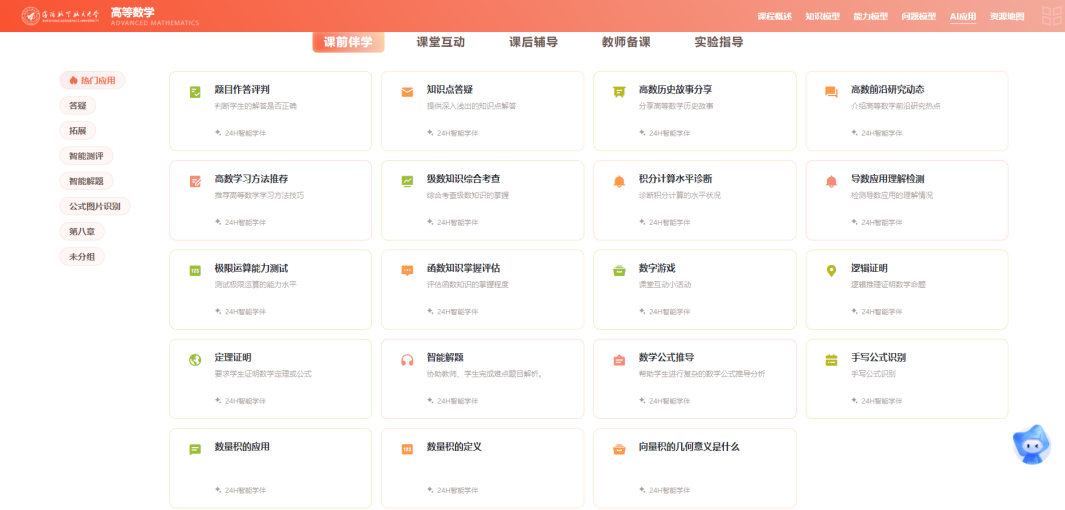Open the 高数历史故事分享 card title
Viewport: 1065px width, 510px height.
click(x=675, y=89)
